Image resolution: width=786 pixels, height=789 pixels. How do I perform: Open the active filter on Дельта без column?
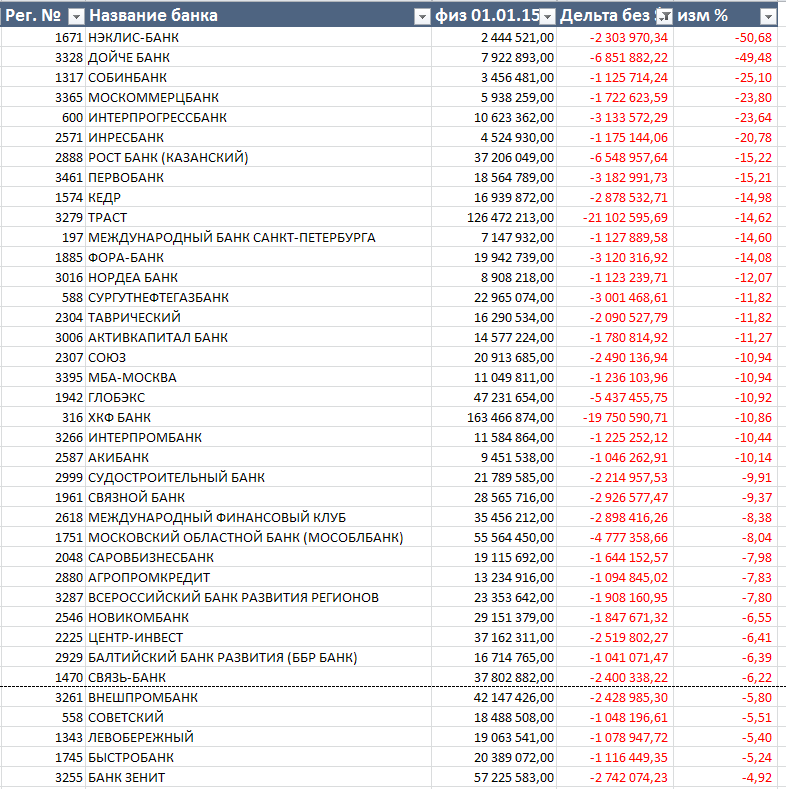click(x=665, y=17)
